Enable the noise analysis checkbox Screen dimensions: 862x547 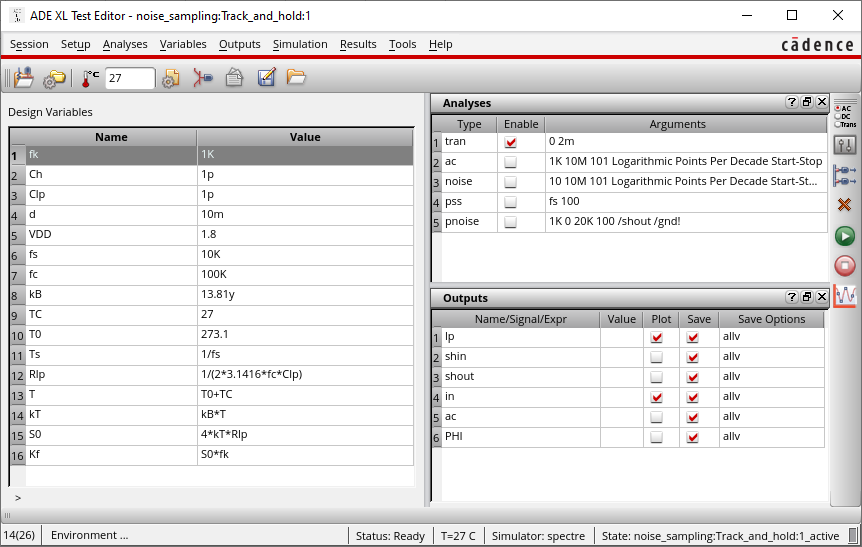coord(511,181)
